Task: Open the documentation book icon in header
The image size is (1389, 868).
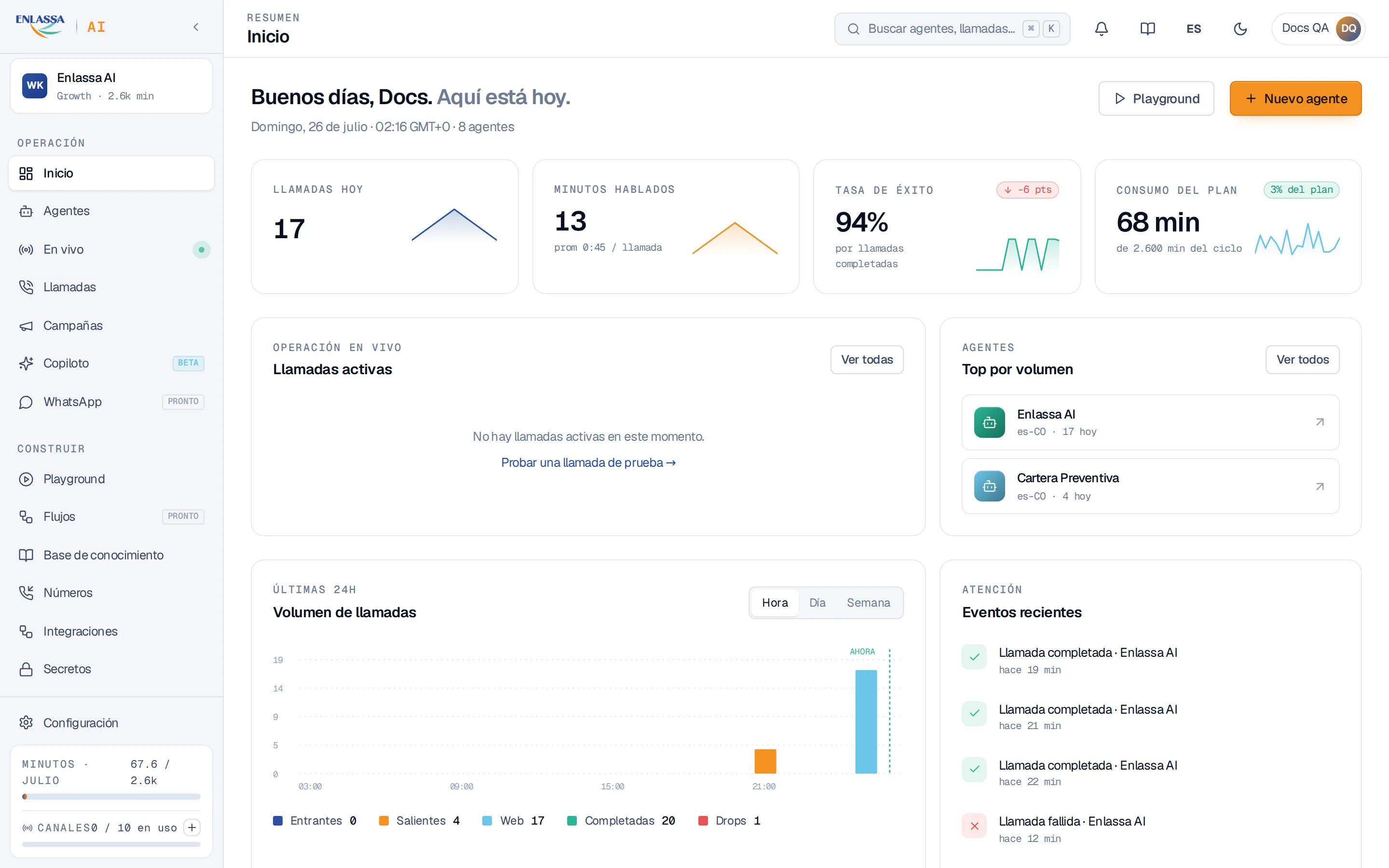Action: pyautogui.click(x=1147, y=29)
